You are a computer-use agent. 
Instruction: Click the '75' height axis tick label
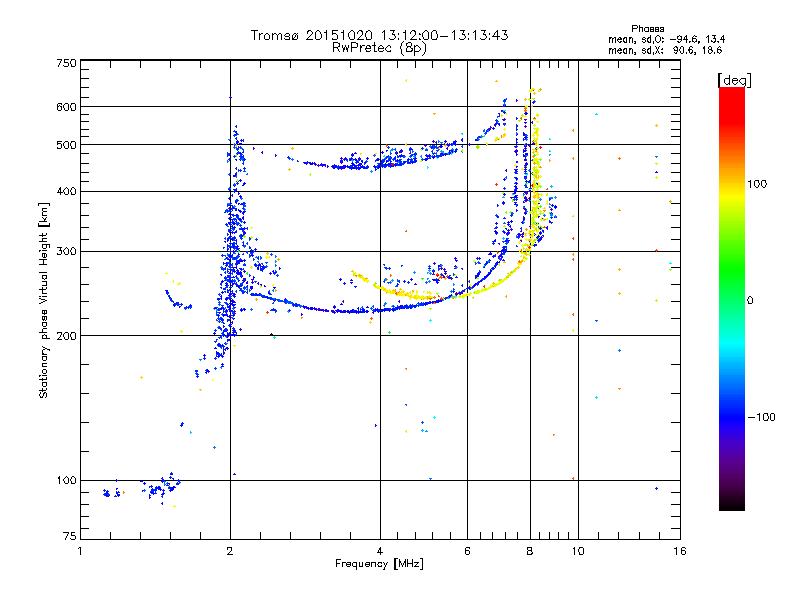click(70, 536)
